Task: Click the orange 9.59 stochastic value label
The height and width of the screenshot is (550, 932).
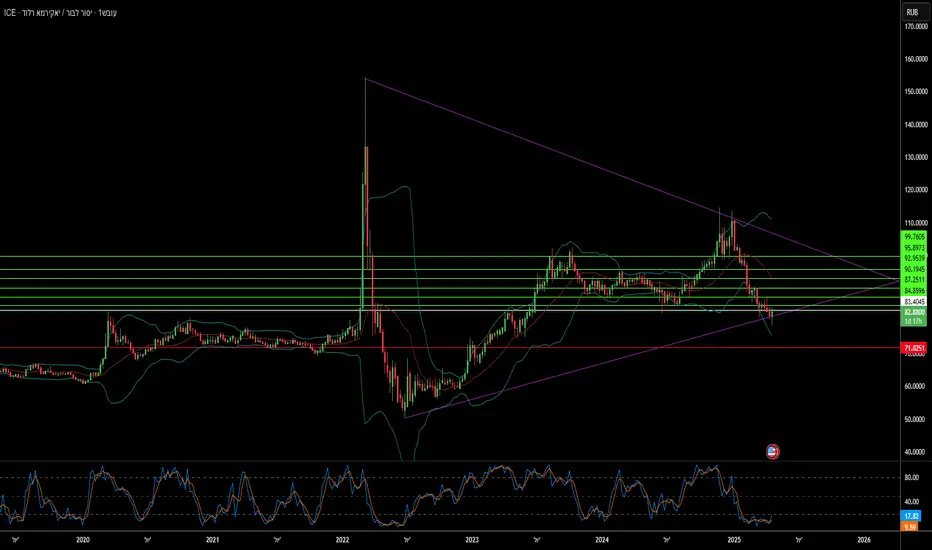Action: 910,527
